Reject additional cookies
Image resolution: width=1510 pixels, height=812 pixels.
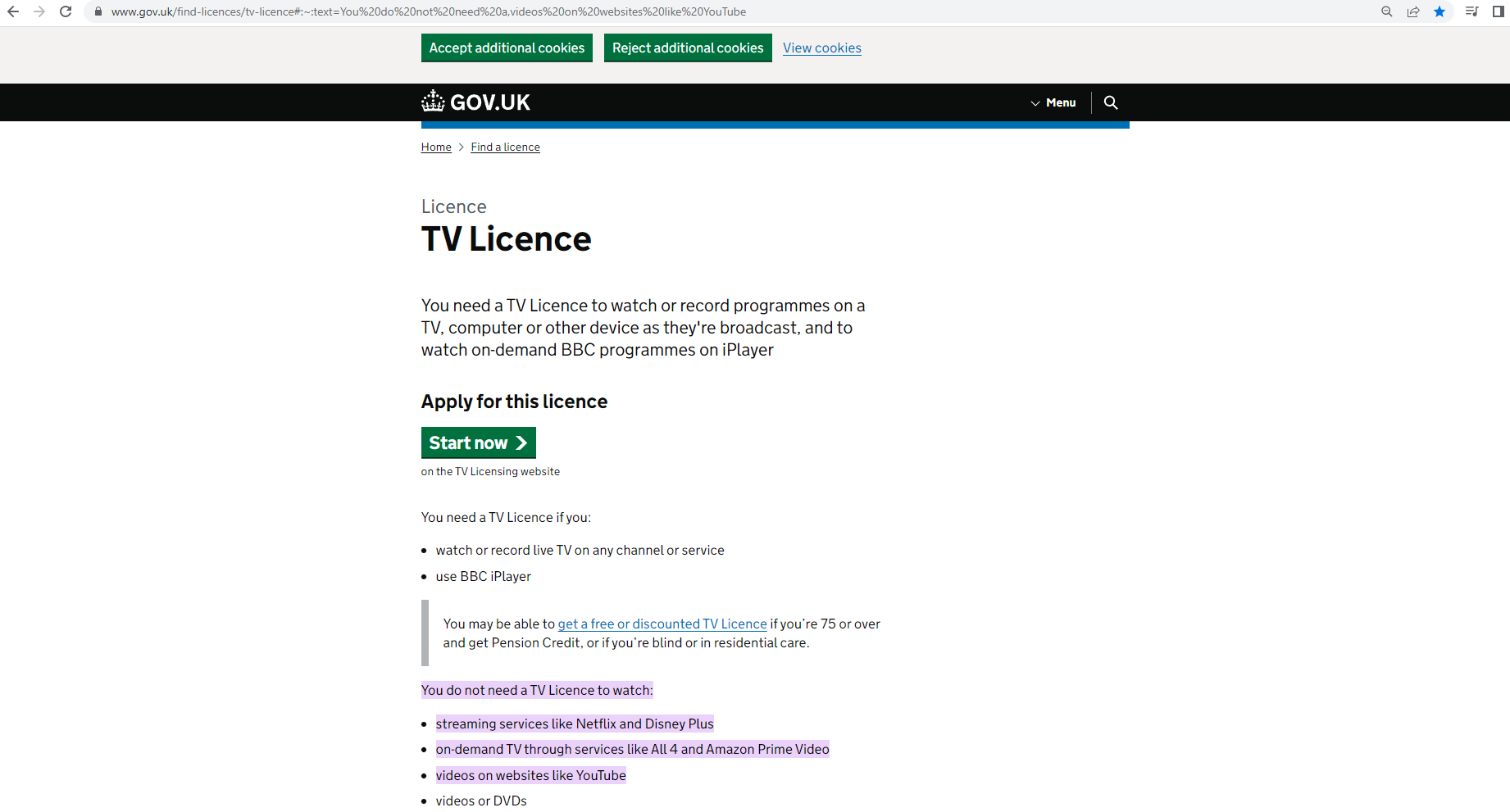[688, 48]
